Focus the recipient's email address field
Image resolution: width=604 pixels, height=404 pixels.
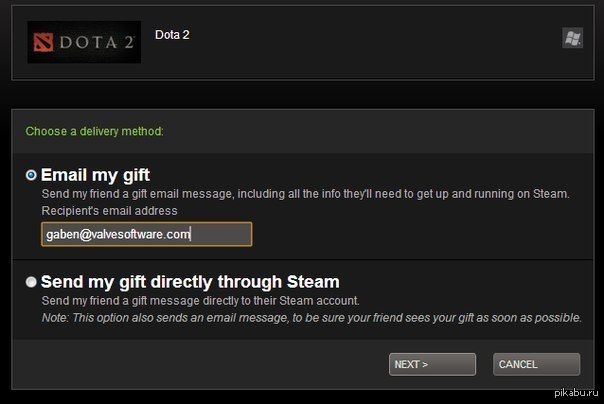147,234
